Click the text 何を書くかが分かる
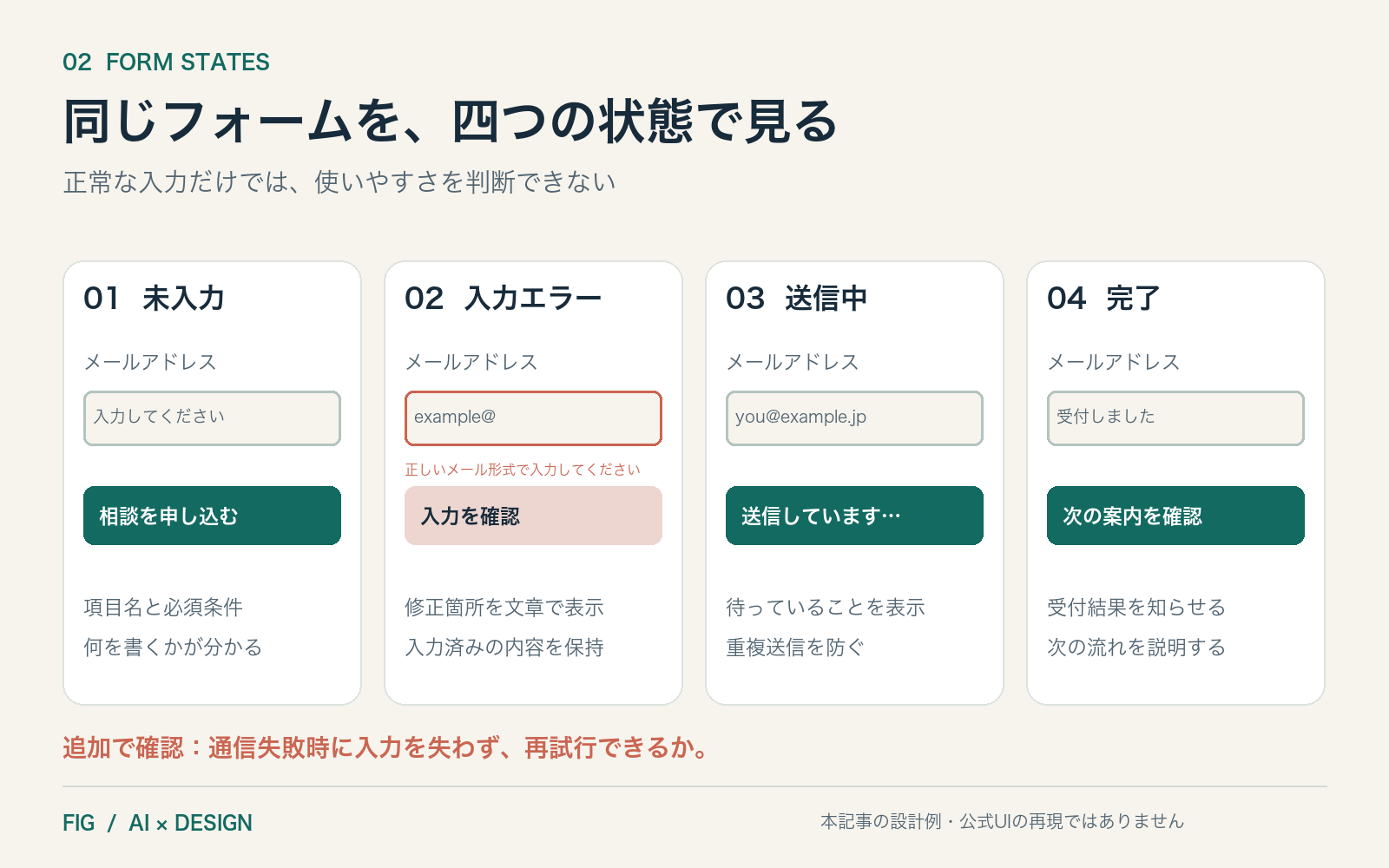The image size is (1389, 868). click(173, 648)
